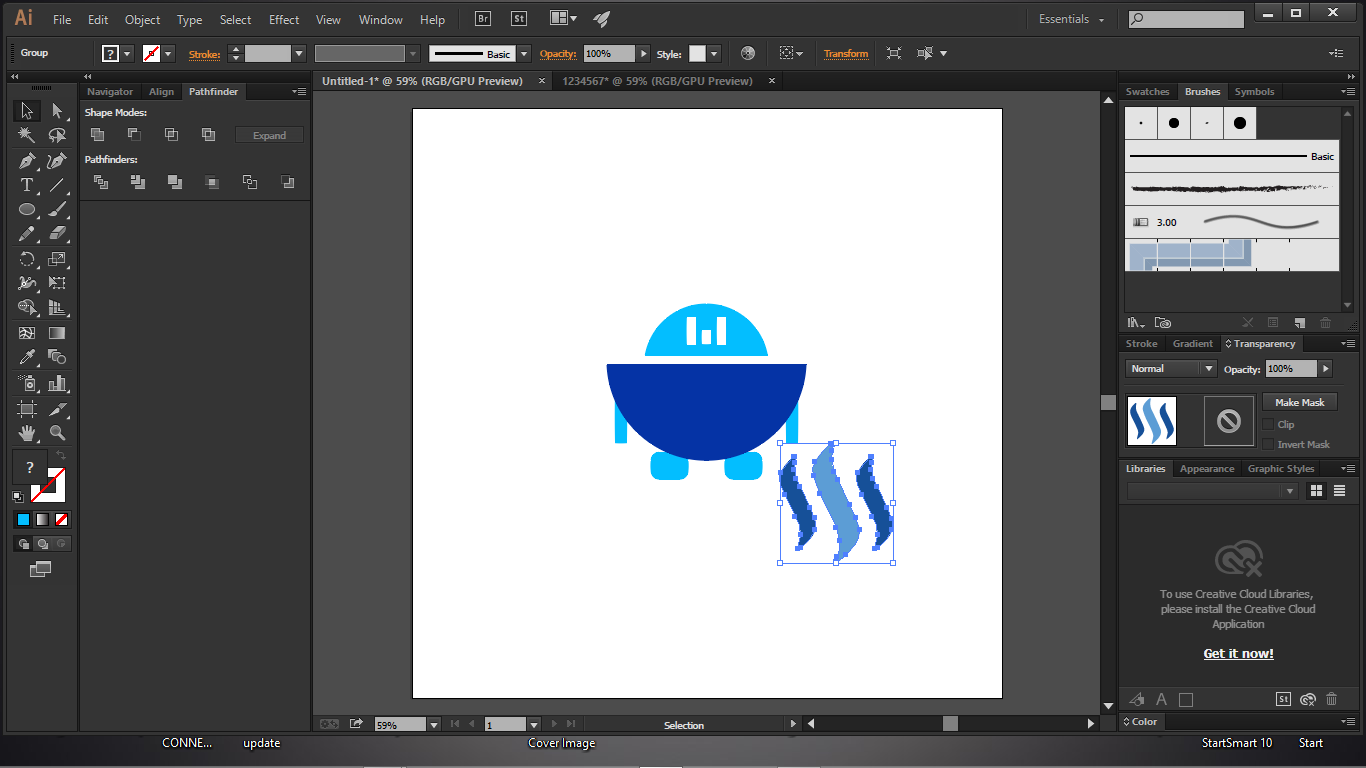Select the Scale tool
1366x768 pixels.
(58, 259)
